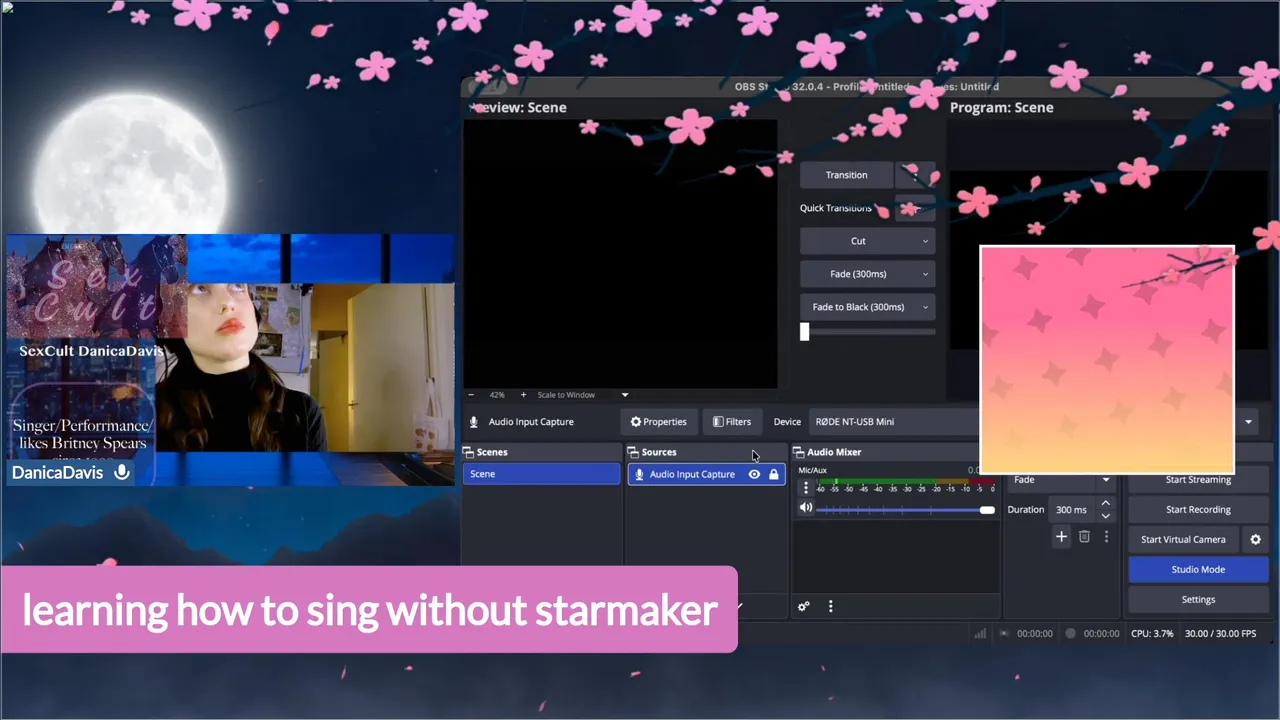Click the Mic/Aux volume slider handle
This screenshot has height=720, width=1280.
click(x=987, y=510)
